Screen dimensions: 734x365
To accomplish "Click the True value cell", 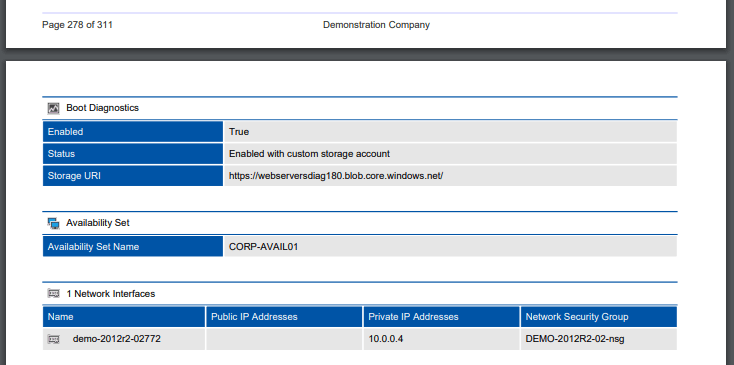I will [450, 131].
